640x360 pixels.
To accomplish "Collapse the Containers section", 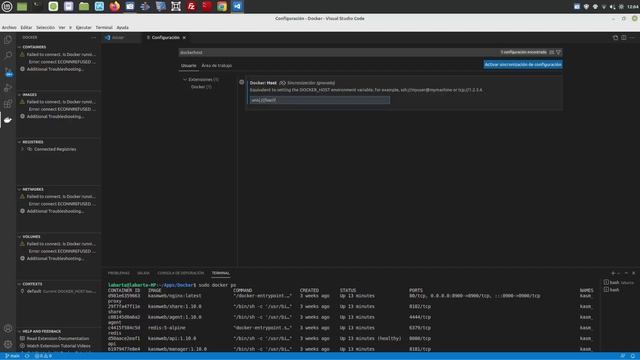I will [19, 47].
